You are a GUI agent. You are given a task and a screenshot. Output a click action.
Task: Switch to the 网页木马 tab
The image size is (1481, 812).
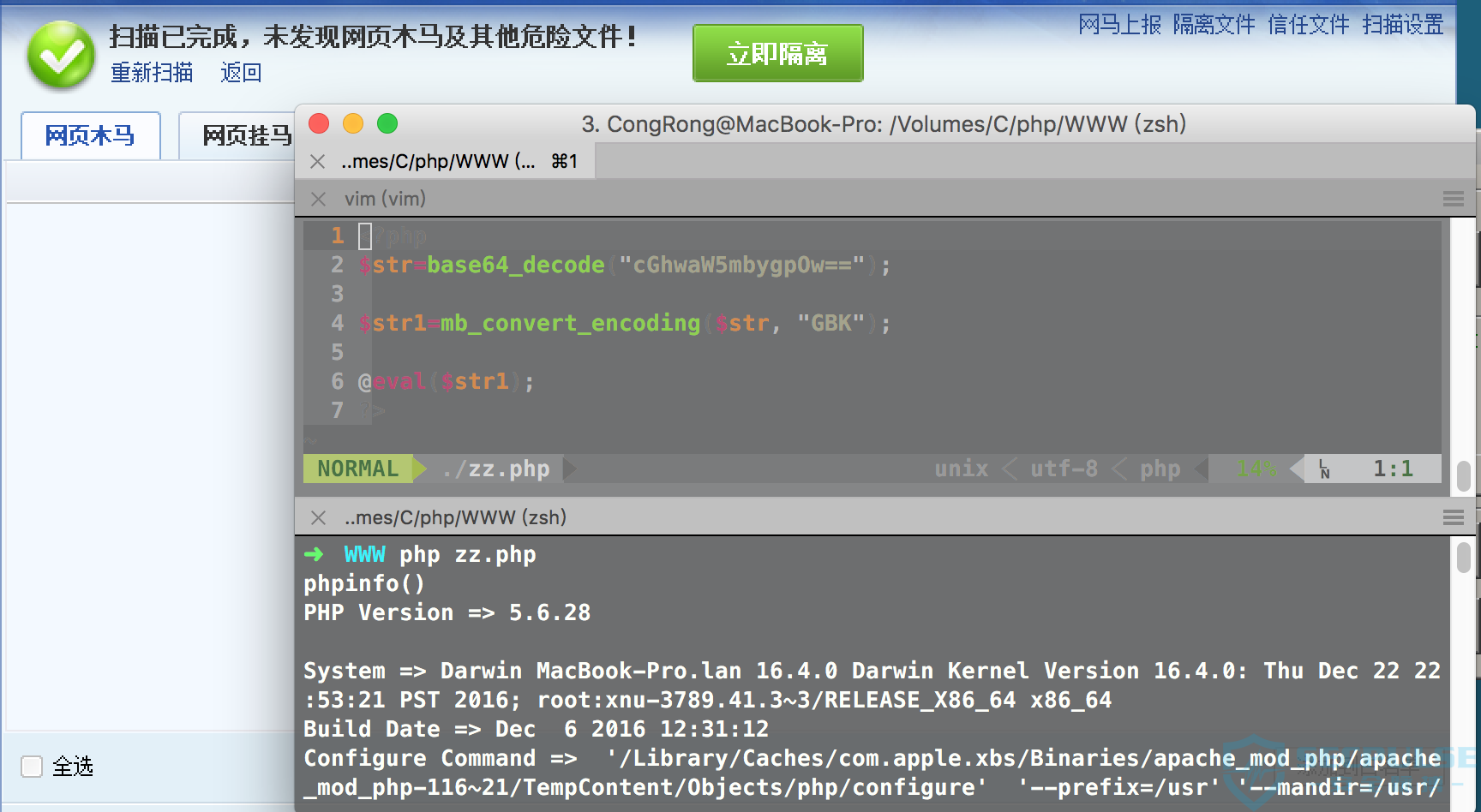click(91, 135)
